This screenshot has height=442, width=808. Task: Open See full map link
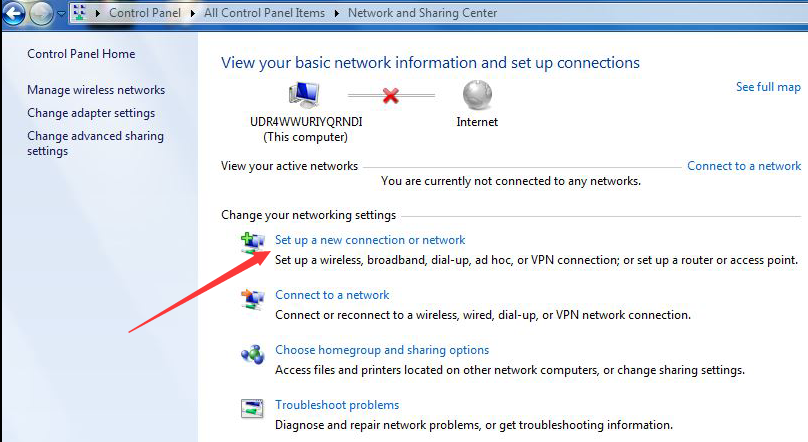(x=768, y=87)
